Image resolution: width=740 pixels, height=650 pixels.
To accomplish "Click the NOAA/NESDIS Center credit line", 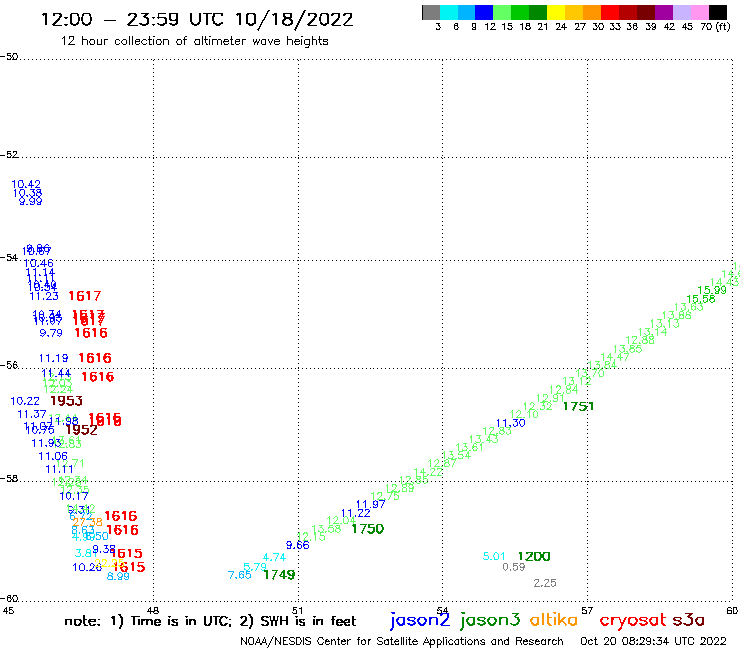I will (x=402, y=641).
